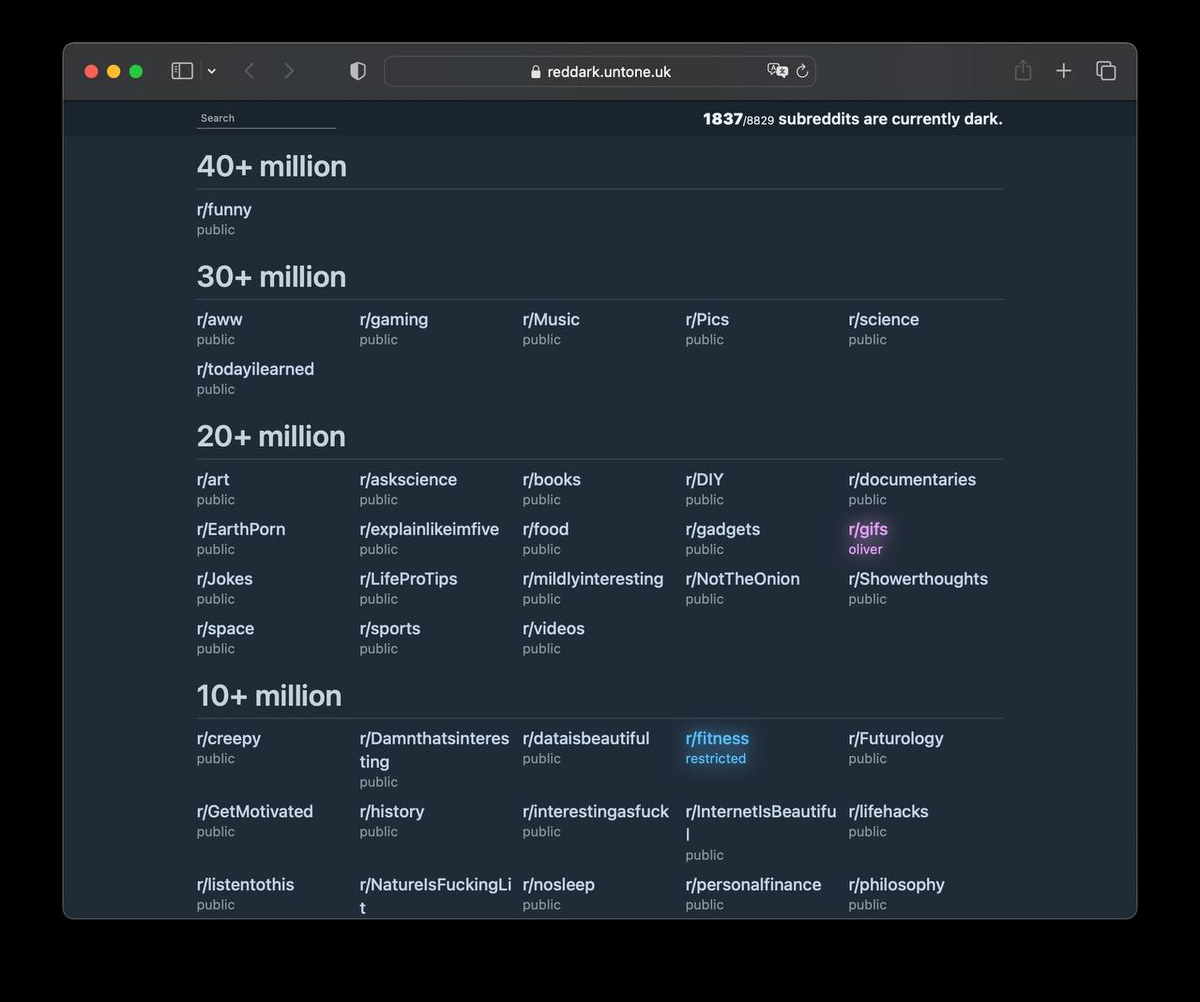The width and height of the screenshot is (1200, 1002).
Task: Open the r/books link
Action: pos(552,480)
